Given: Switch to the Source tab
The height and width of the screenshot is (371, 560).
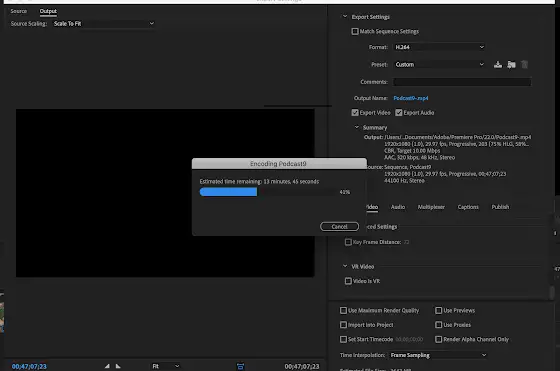Looking at the screenshot, I should coord(19,11).
